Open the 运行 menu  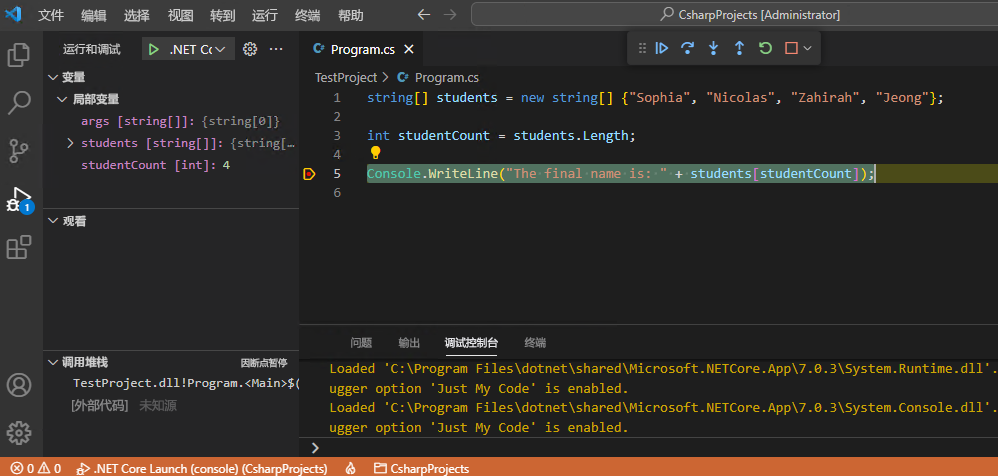pyautogui.click(x=264, y=15)
